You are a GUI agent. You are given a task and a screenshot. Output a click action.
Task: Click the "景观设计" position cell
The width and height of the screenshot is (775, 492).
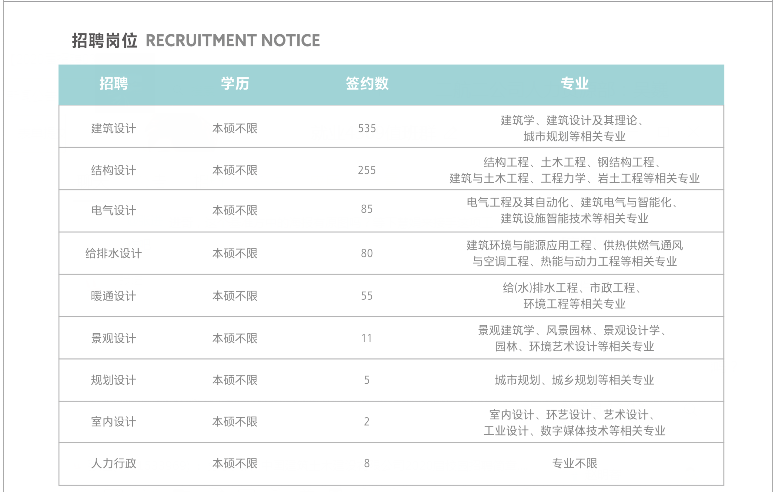[114, 338]
